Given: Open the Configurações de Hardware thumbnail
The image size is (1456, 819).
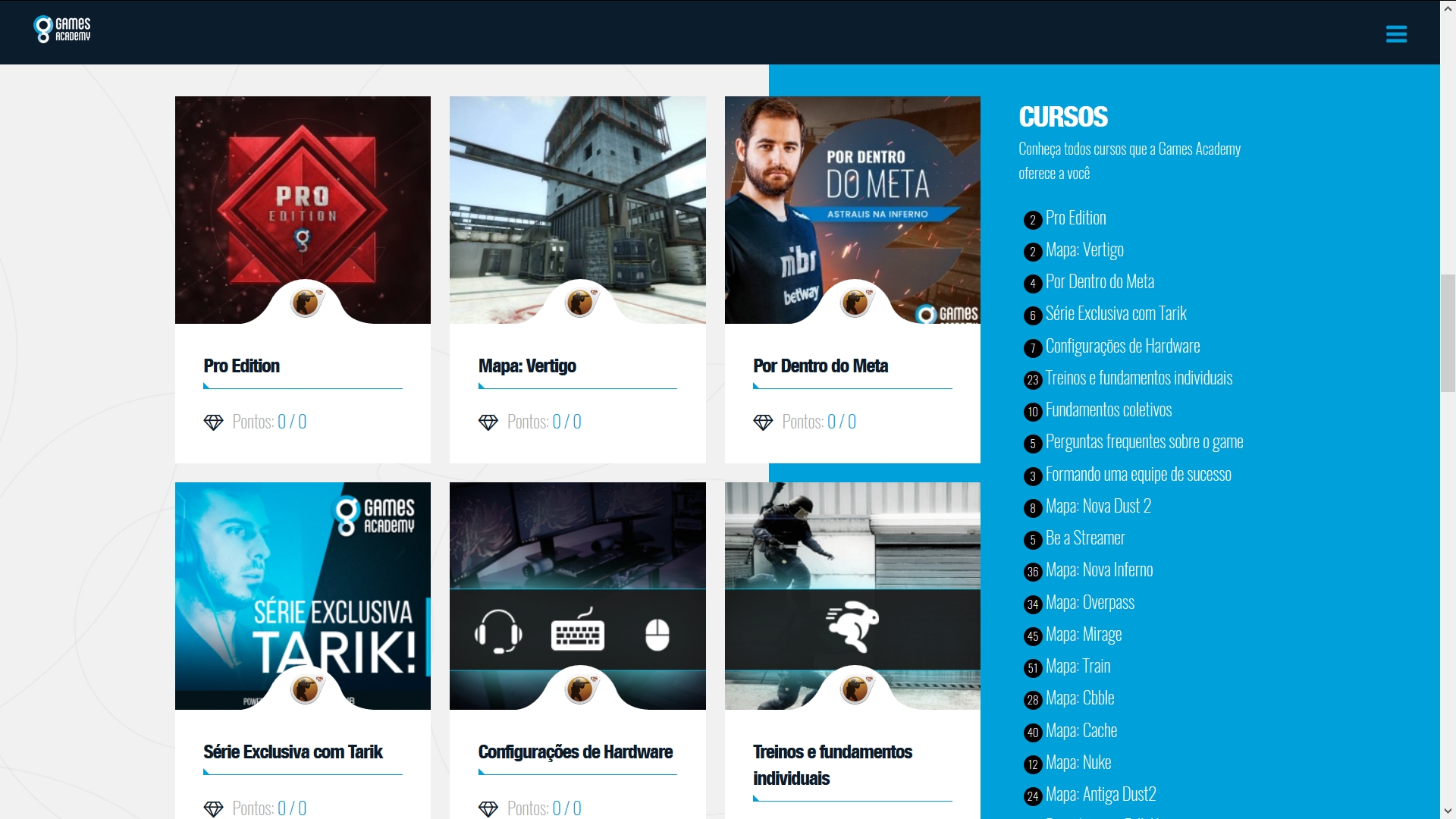Looking at the screenshot, I should click(577, 596).
